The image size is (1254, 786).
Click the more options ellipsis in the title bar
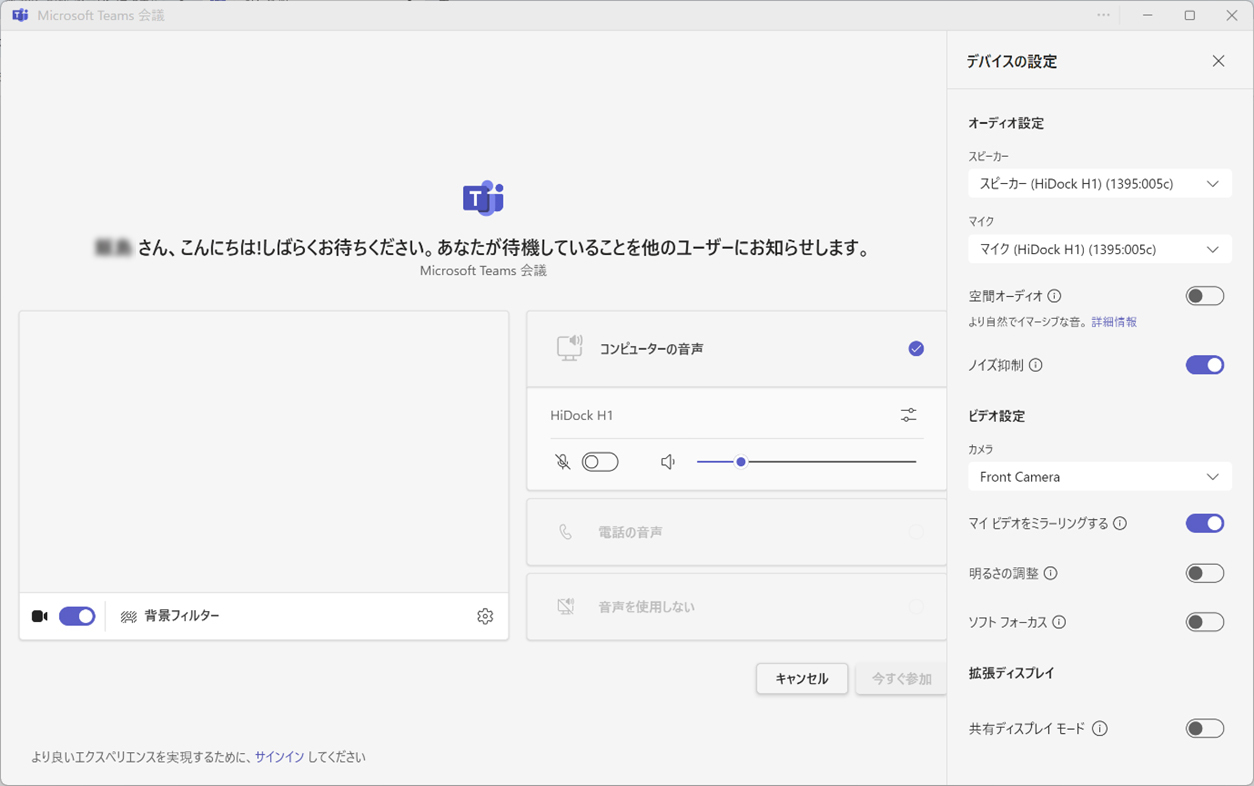pos(1103,15)
